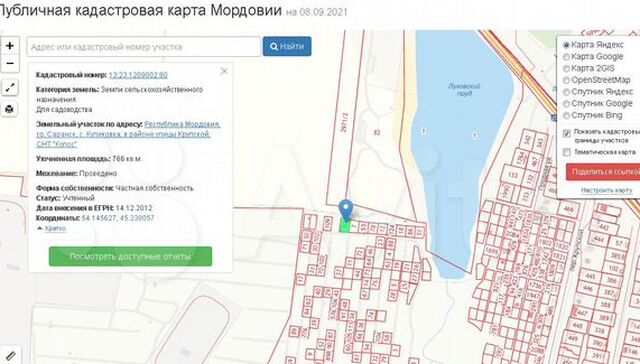This screenshot has height=364, width=640.
Task: Toggle show cadastral parcel boundaries checkbox
Action: pyautogui.click(x=567, y=133)
